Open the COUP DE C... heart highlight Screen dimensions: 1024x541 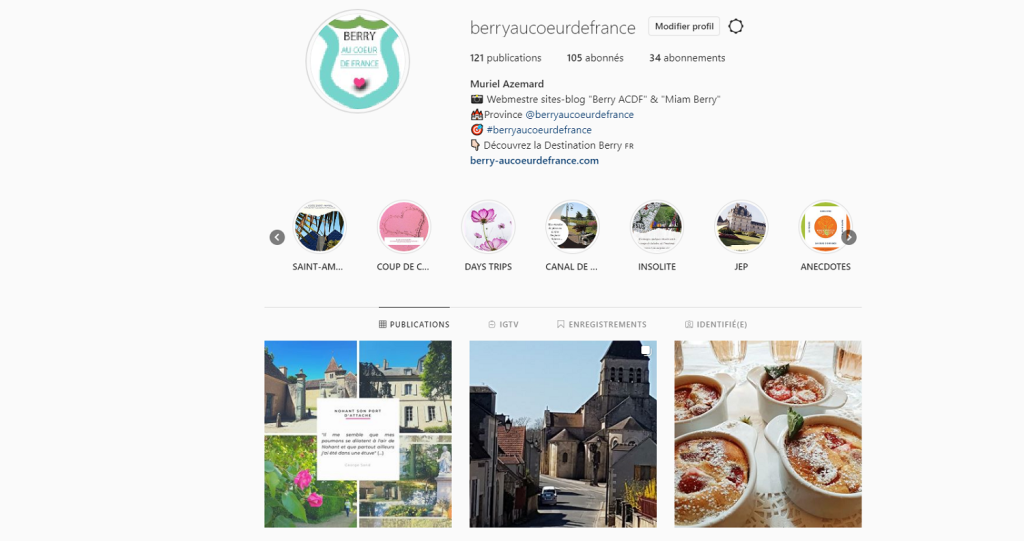tap(403, 227)
